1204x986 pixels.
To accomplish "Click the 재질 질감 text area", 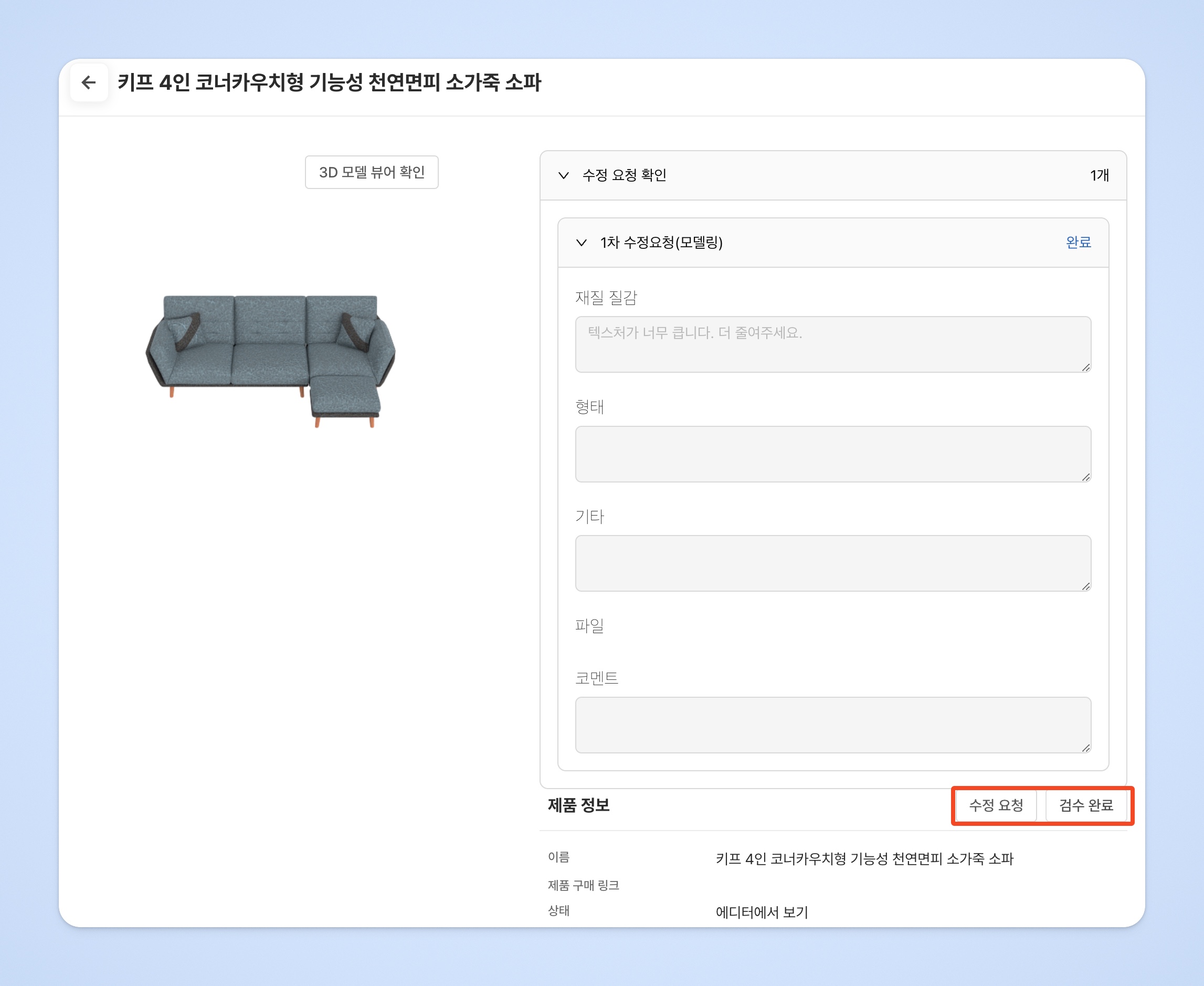I will pyautogui.click(x=832, y=344).
